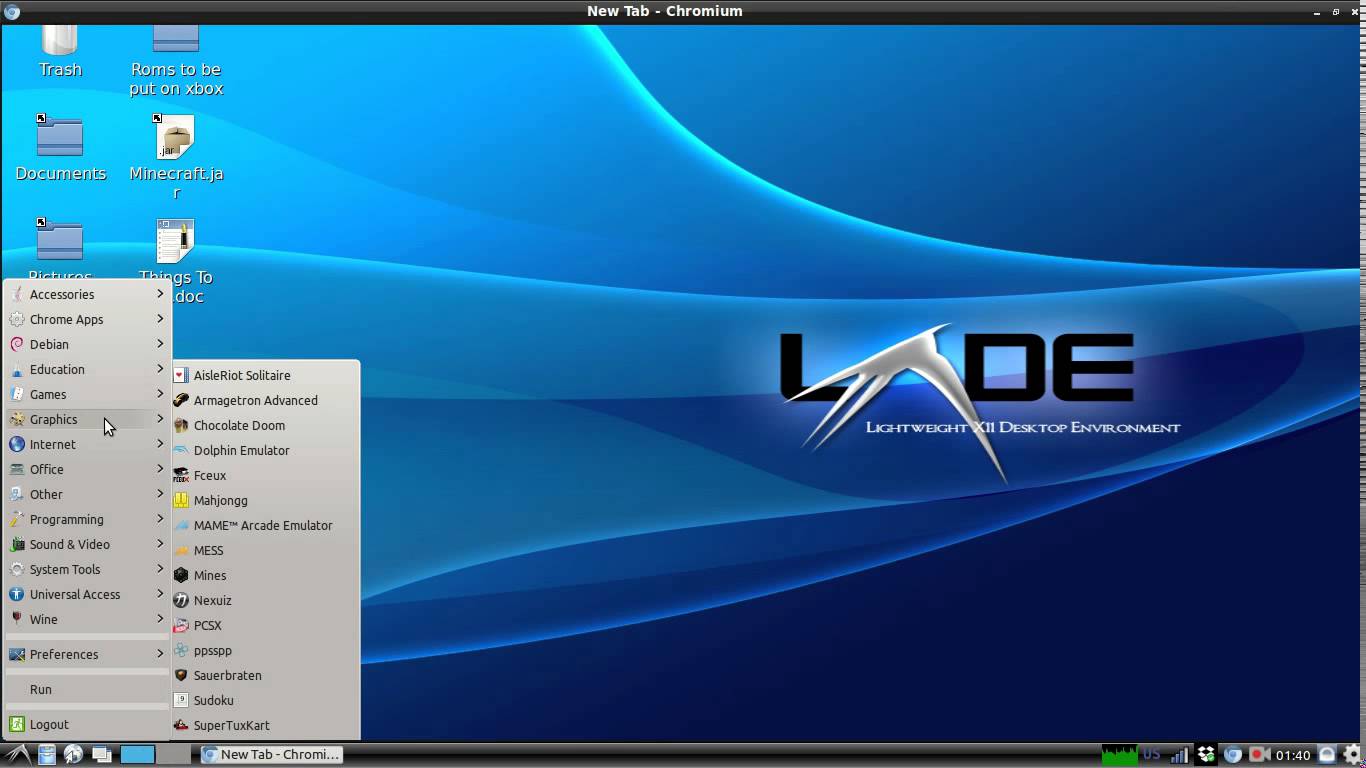The width and height of the screenshot is (1366, 768).
Task: Select the Documents desktop folder
Action: click(60, 148)
